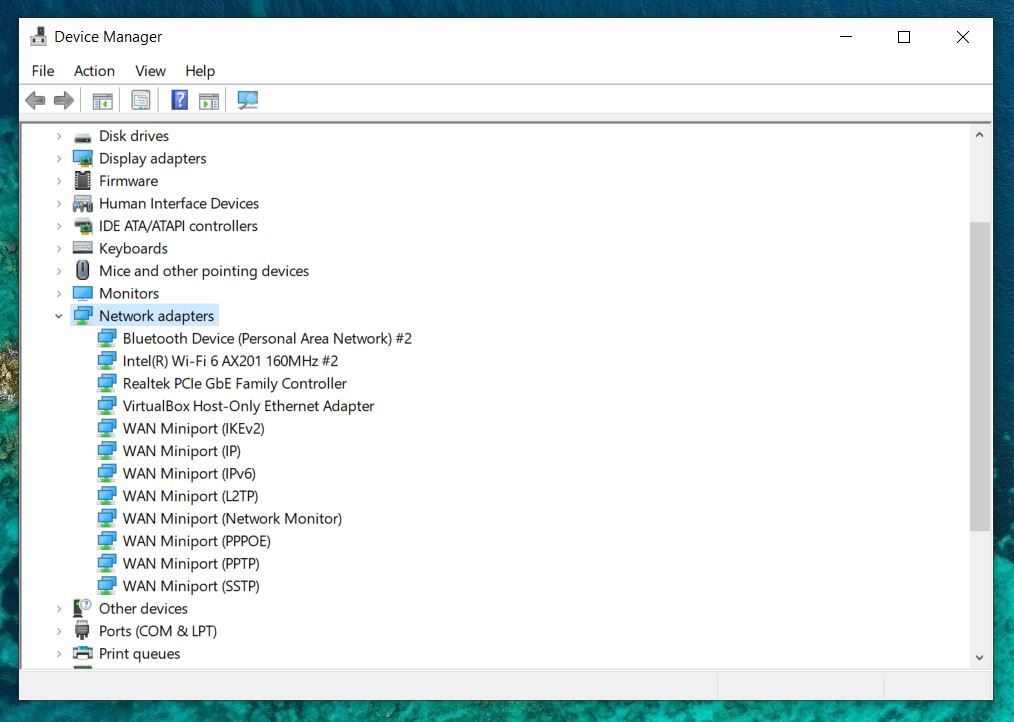Select WAN Miniport (IPv6)
Screen dimensions: 1014x722
tap(189, 474)
